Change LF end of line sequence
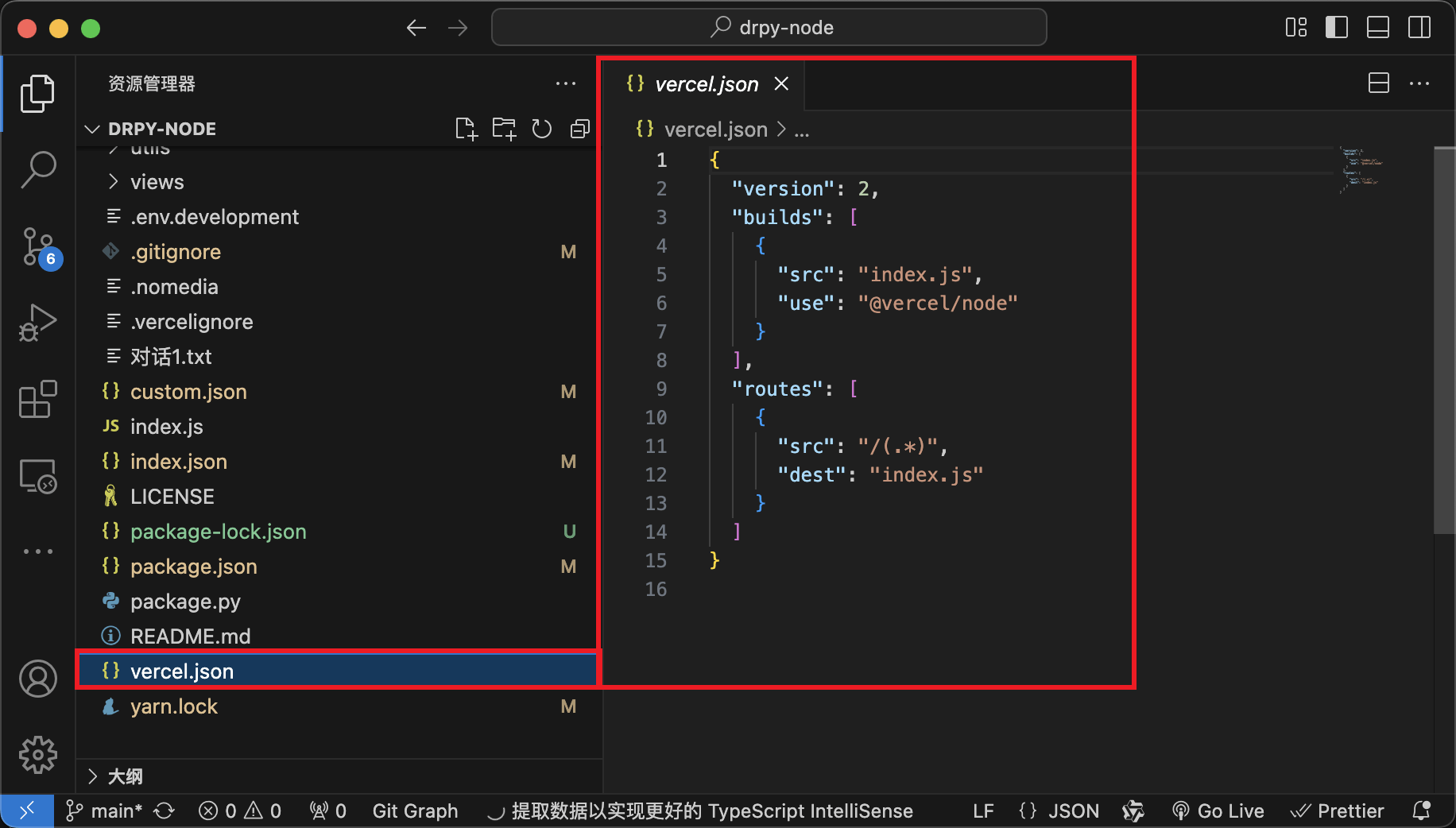 click(983, 811)
